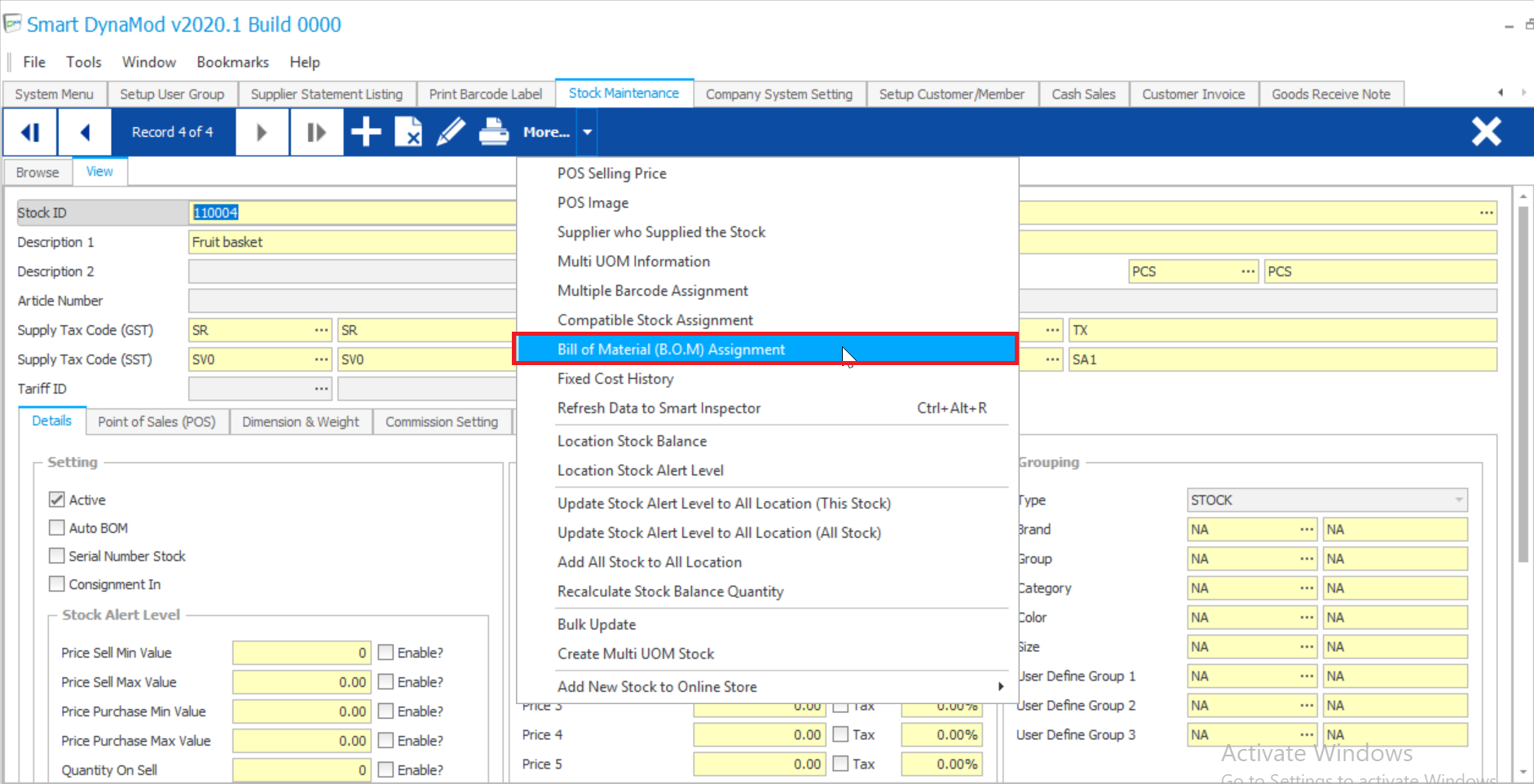Select Create Multi UOM Stock
This screenshot has height=784, width=1534.
click(x=766, y=654)
